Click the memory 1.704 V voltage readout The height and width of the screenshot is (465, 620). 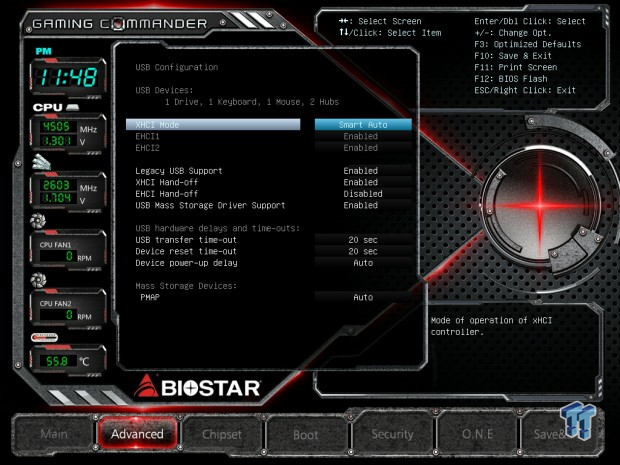point(57,198)
